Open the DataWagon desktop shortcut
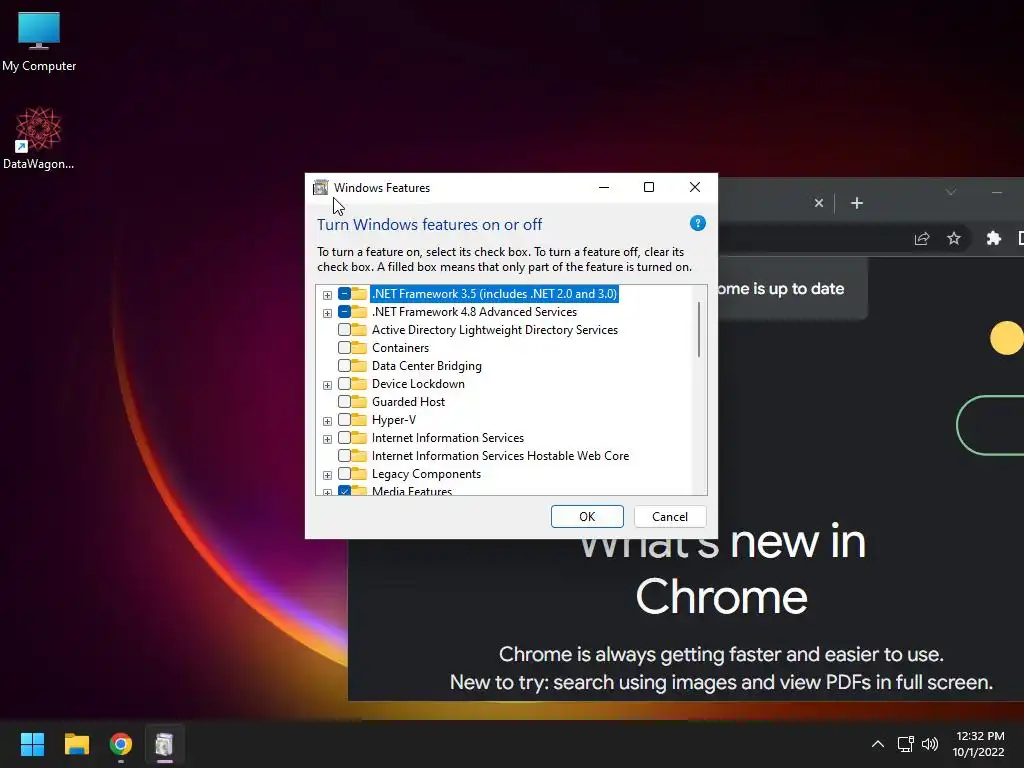 click(39, 138)
